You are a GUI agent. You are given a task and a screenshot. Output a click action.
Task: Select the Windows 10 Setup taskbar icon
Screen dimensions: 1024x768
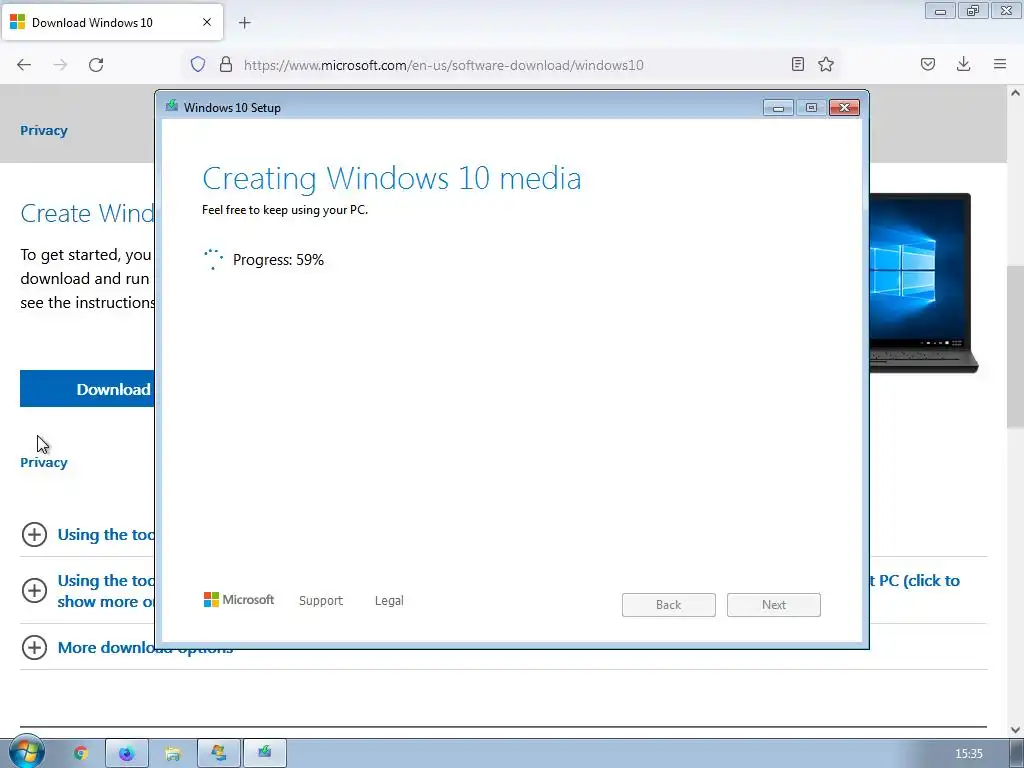pyautogui.click(x=264, y=753)
